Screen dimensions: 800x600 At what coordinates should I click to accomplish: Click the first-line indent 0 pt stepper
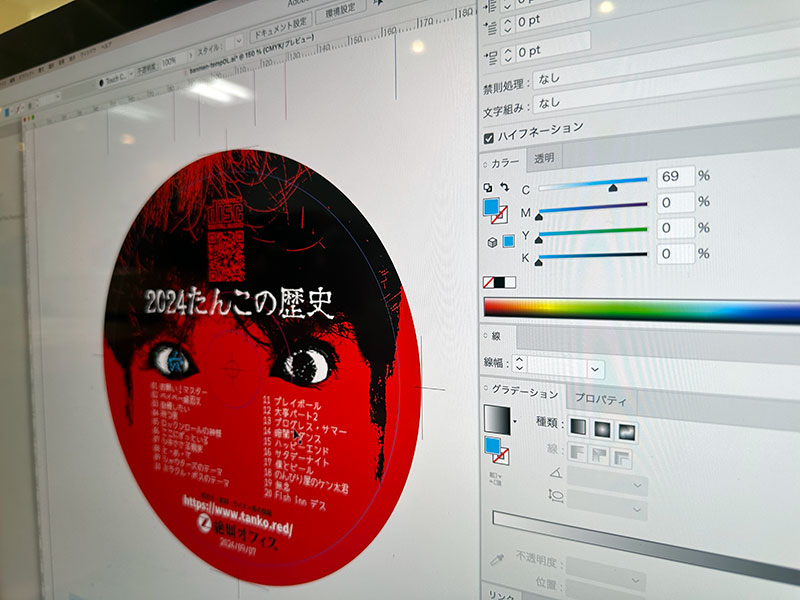coord(507,24)
